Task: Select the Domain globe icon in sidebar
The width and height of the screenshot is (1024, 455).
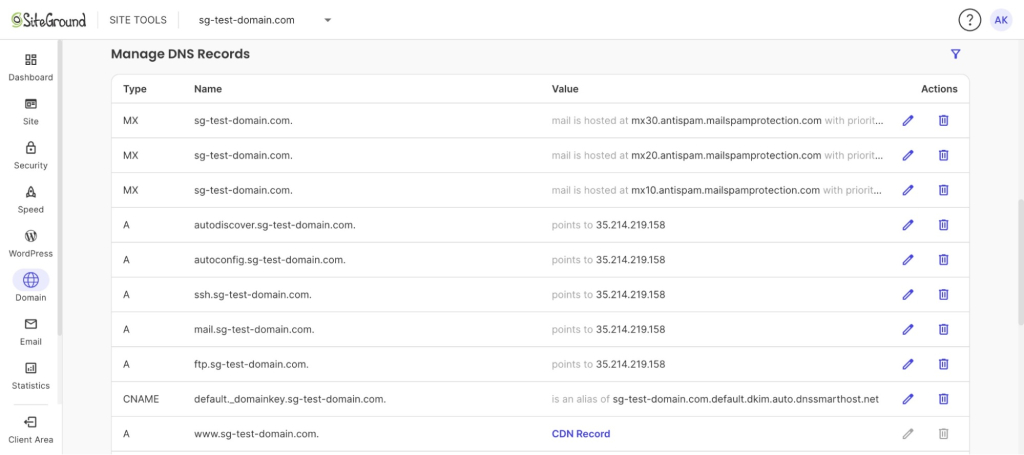Action: (31, 280)
